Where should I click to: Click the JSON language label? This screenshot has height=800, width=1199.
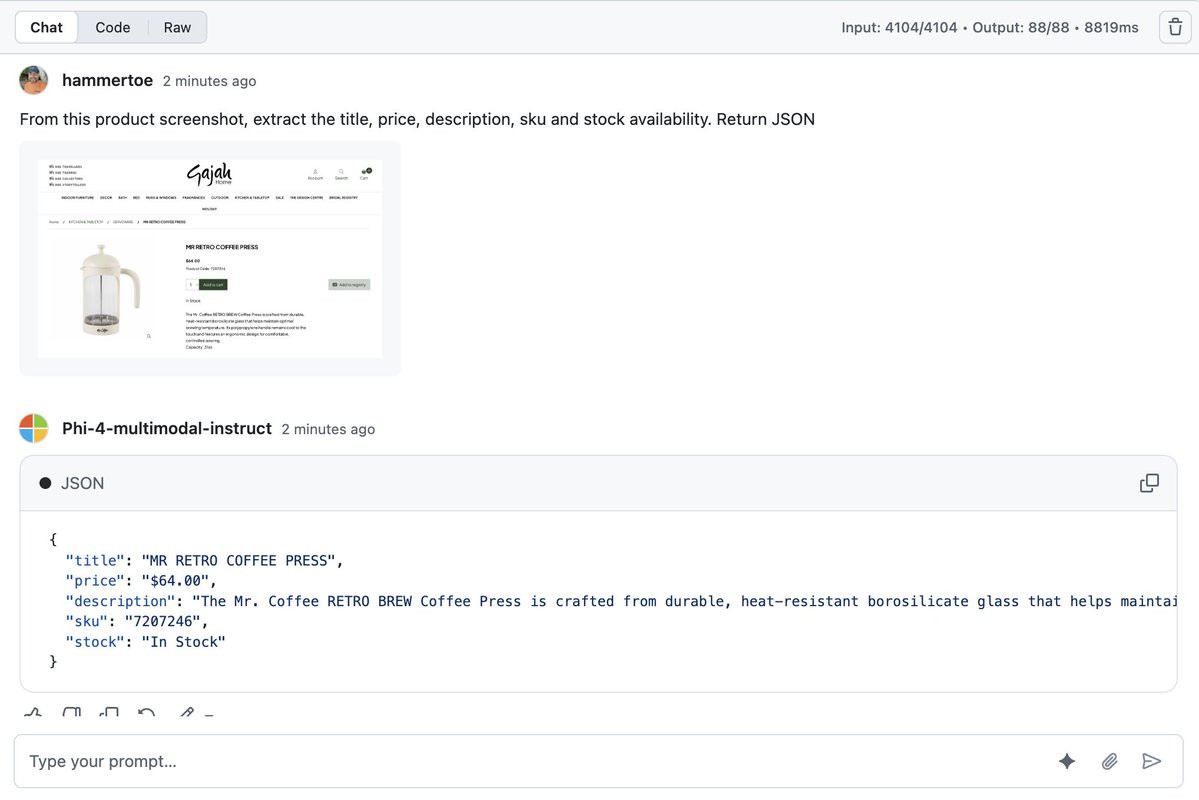(83, 483)
